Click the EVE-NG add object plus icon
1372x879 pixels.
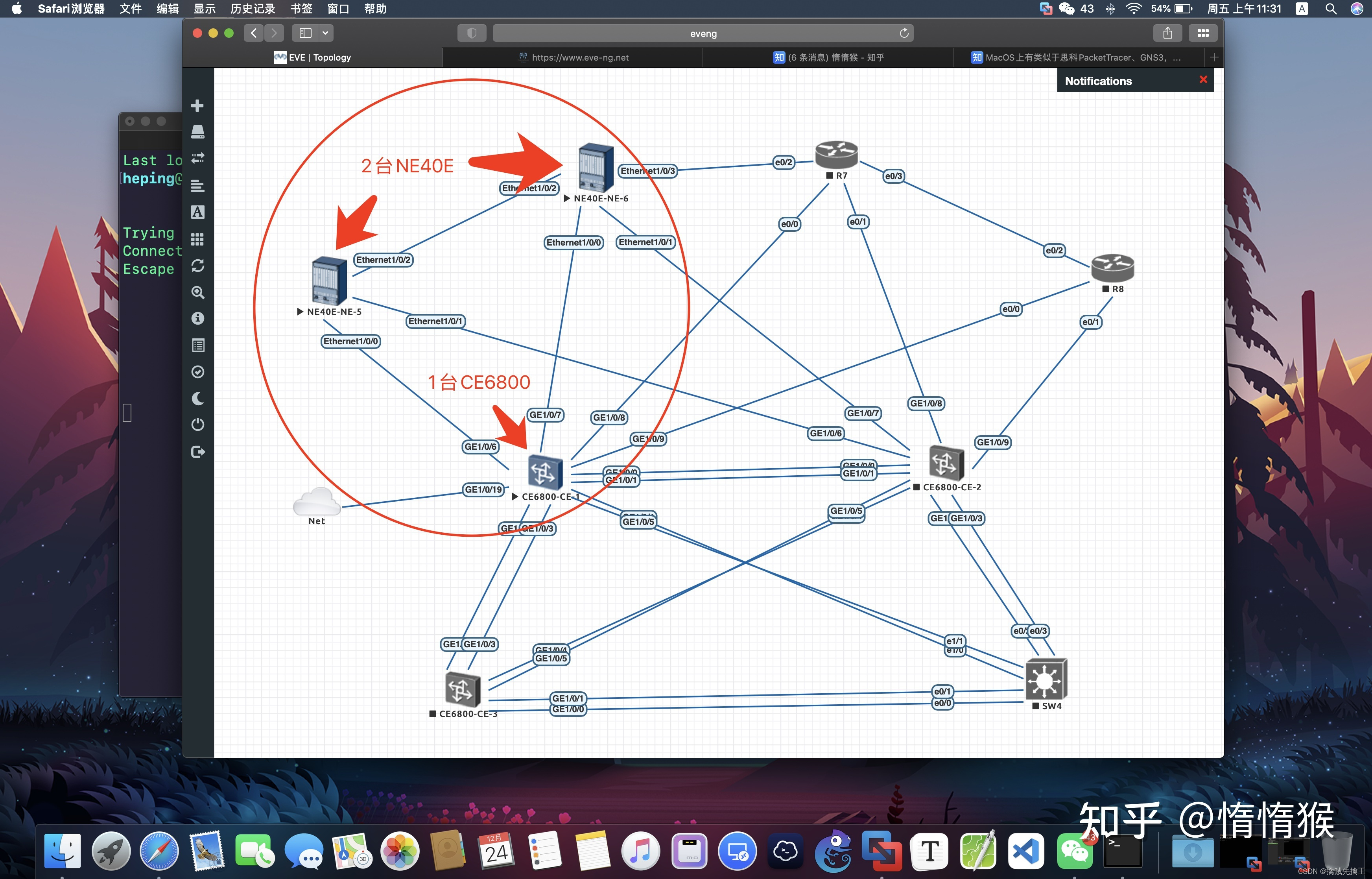pyautogui.click(x=197, y=105)
